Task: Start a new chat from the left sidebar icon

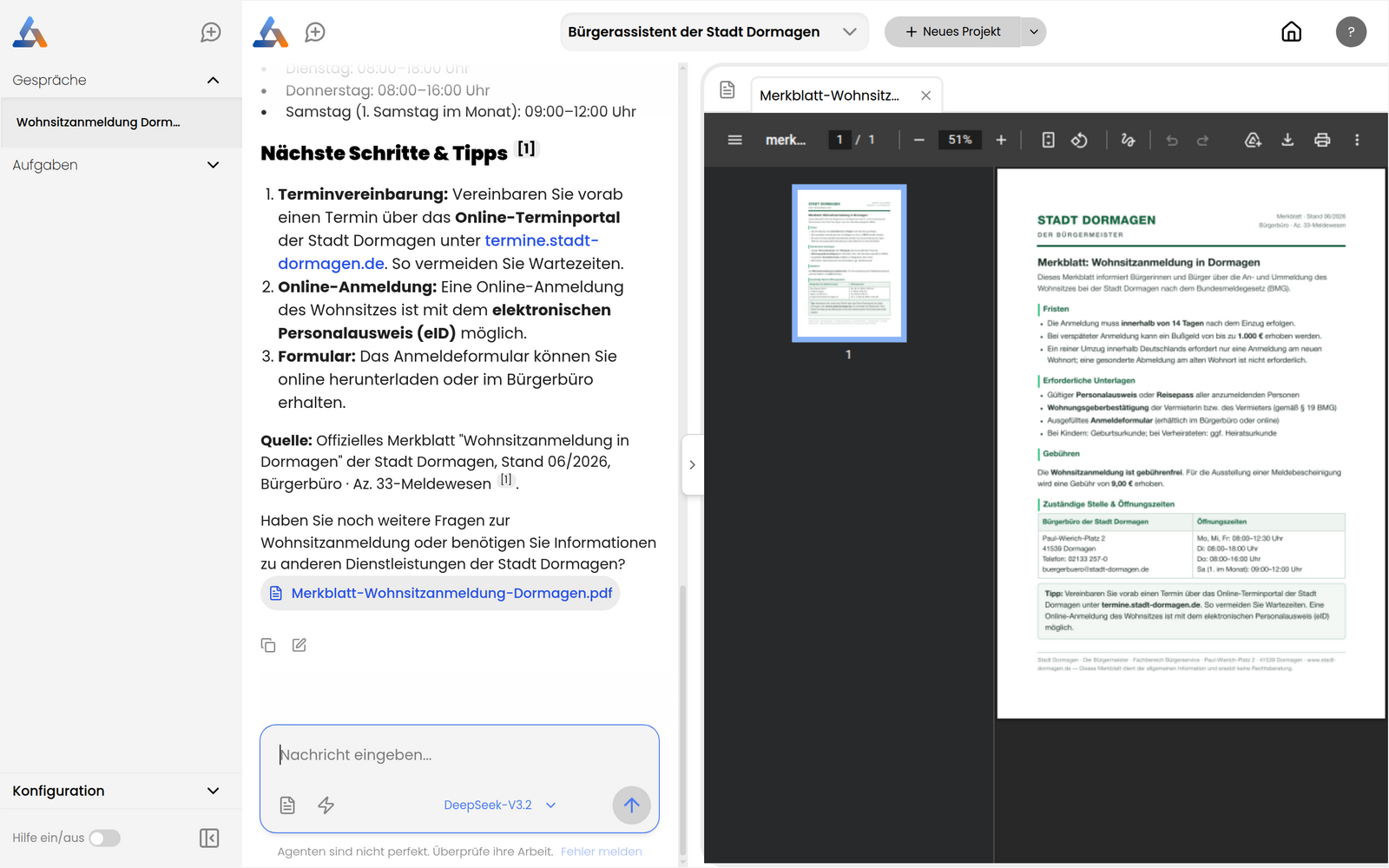Action: pos(211,32)
